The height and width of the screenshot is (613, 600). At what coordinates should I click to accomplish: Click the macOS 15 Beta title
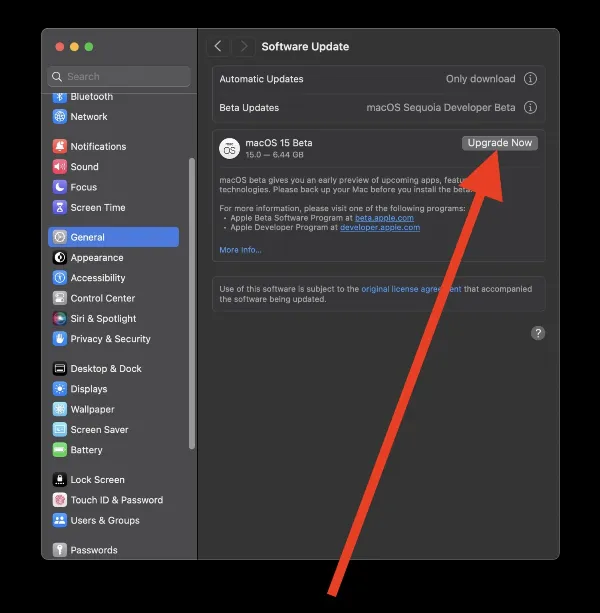pos(279,143)
